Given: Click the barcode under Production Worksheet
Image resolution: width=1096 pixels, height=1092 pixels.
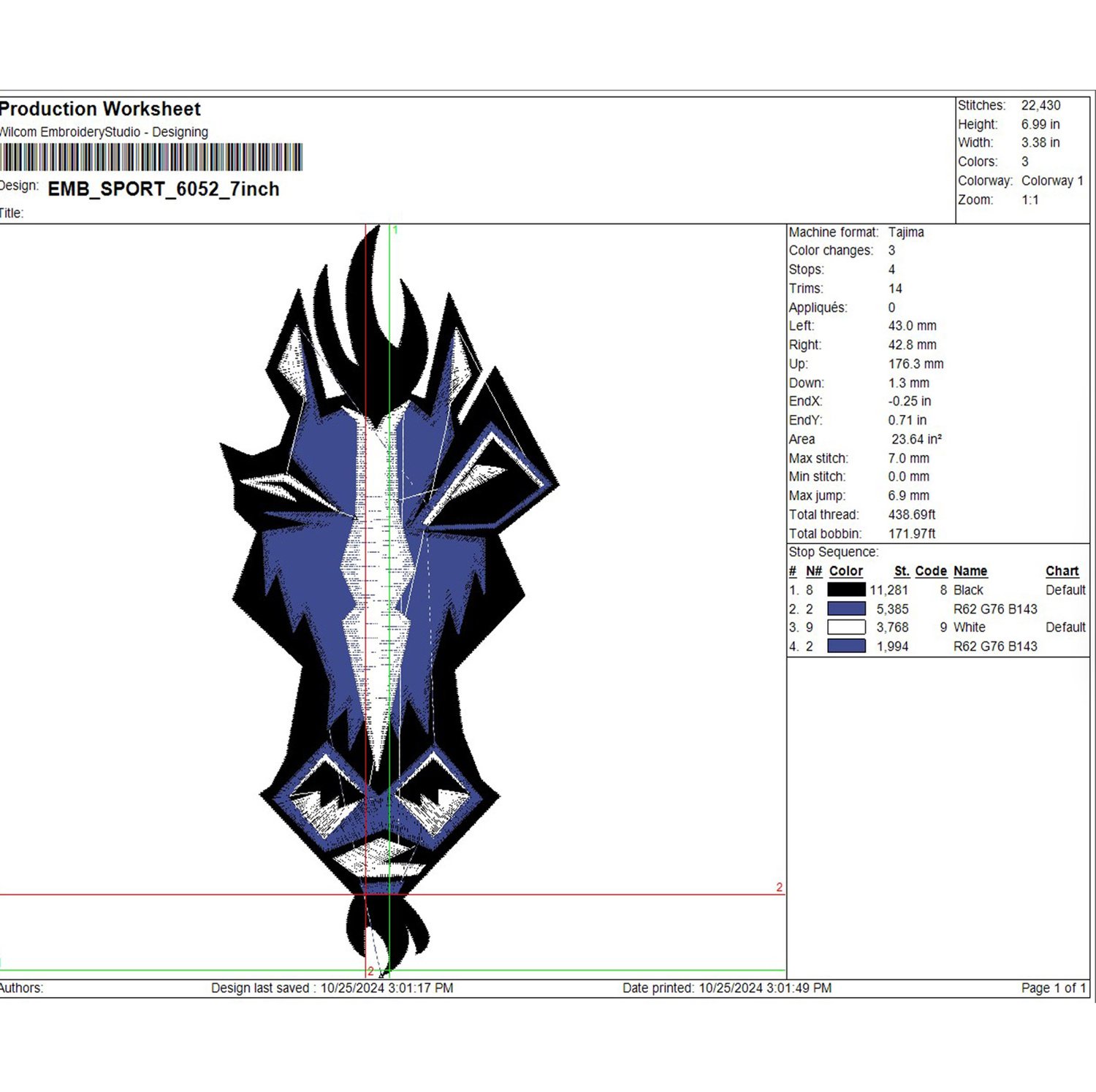Looking at the screenshot, I should point(151,157).
